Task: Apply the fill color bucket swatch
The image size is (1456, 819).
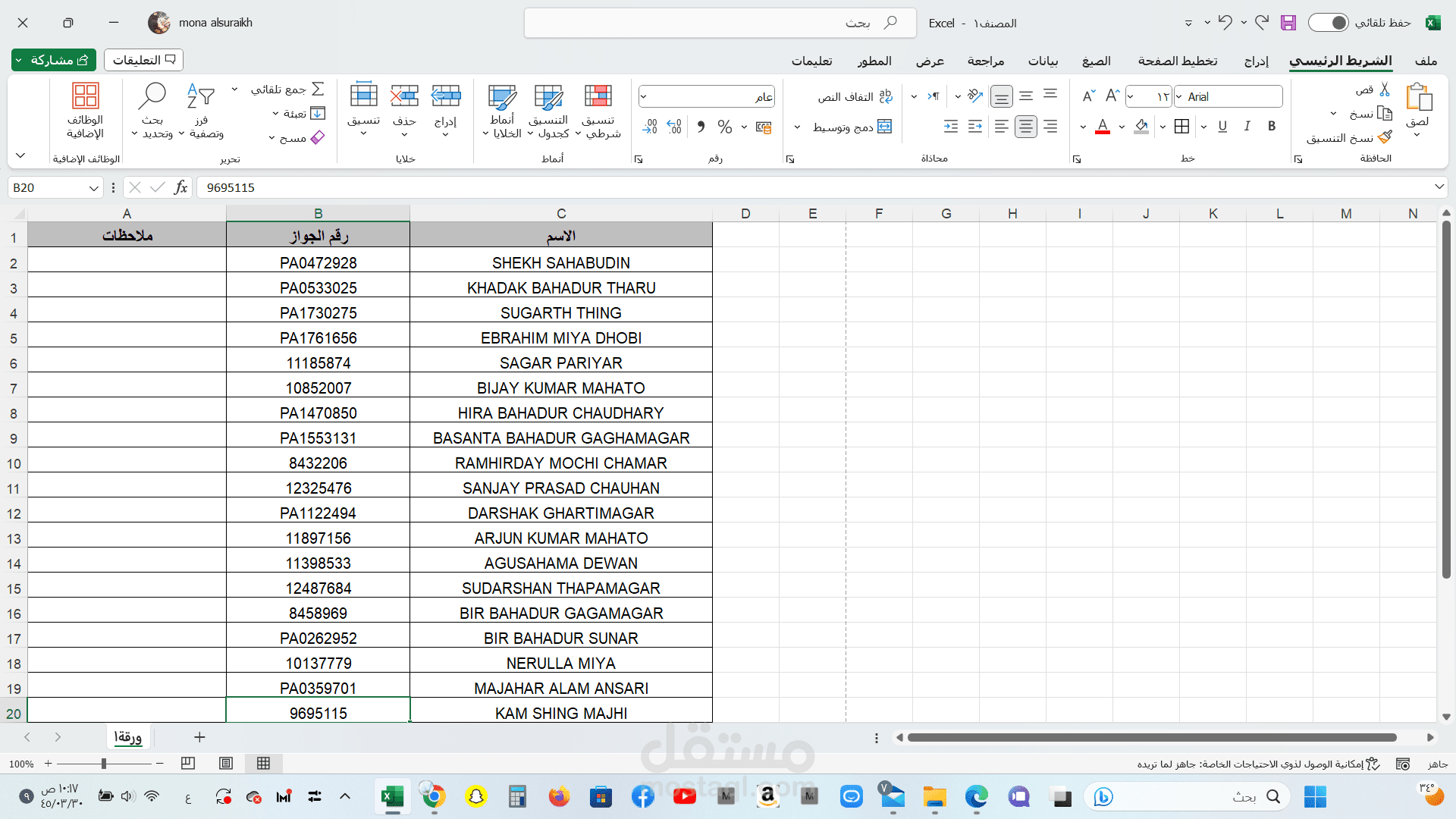Action: tap(1141, 127)
